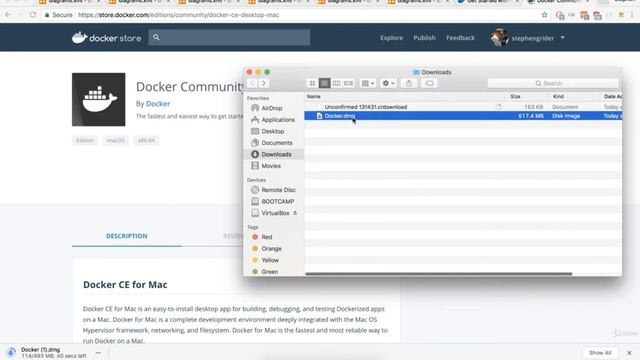Click Show All downloads button
This screenshot has width=640, height=360.
click(600, 353)
